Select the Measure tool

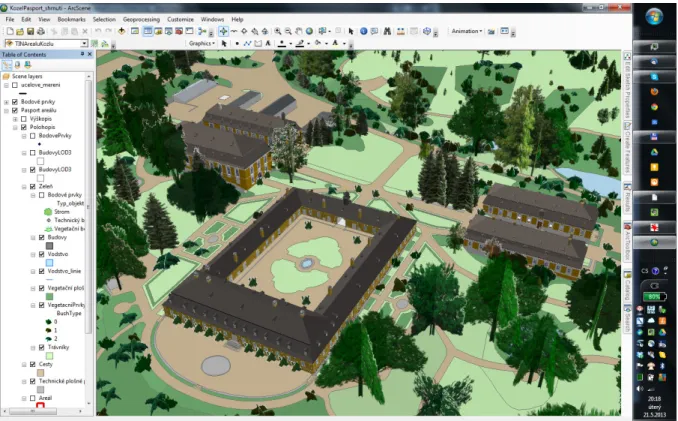[401, 31]
